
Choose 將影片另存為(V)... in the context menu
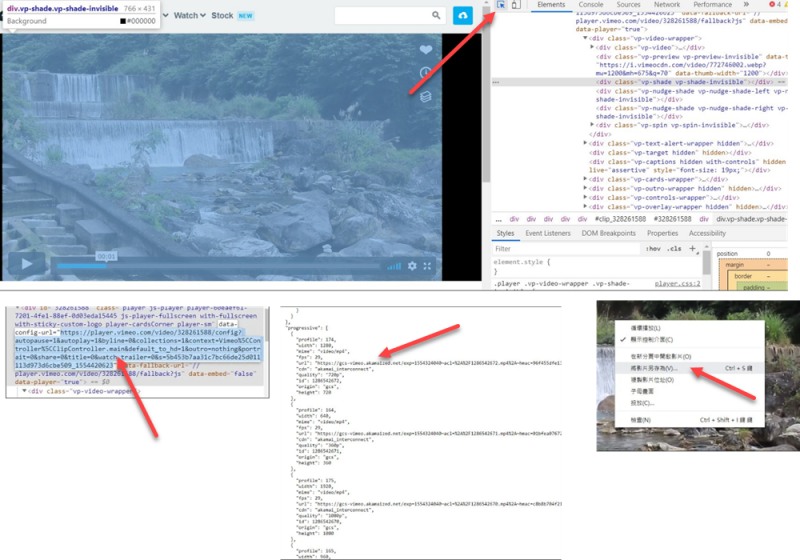(x=689, y=368)
